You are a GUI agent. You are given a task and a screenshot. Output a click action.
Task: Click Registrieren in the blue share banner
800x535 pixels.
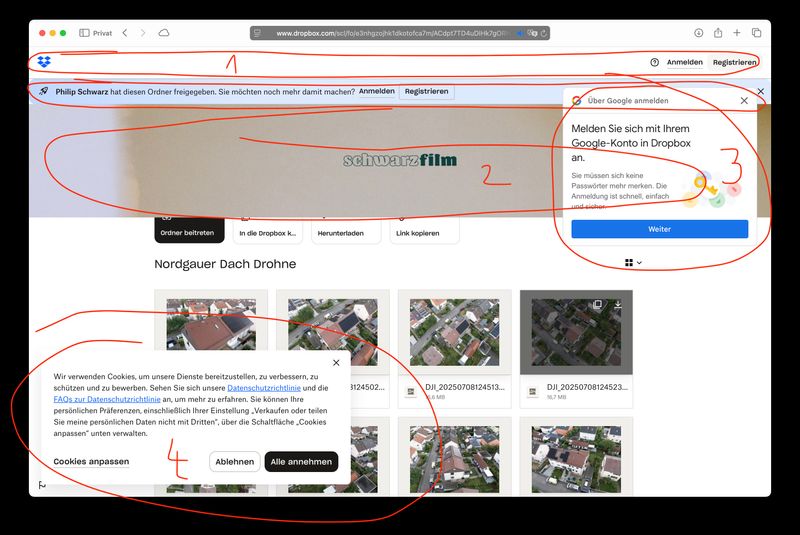click(426, 91)
